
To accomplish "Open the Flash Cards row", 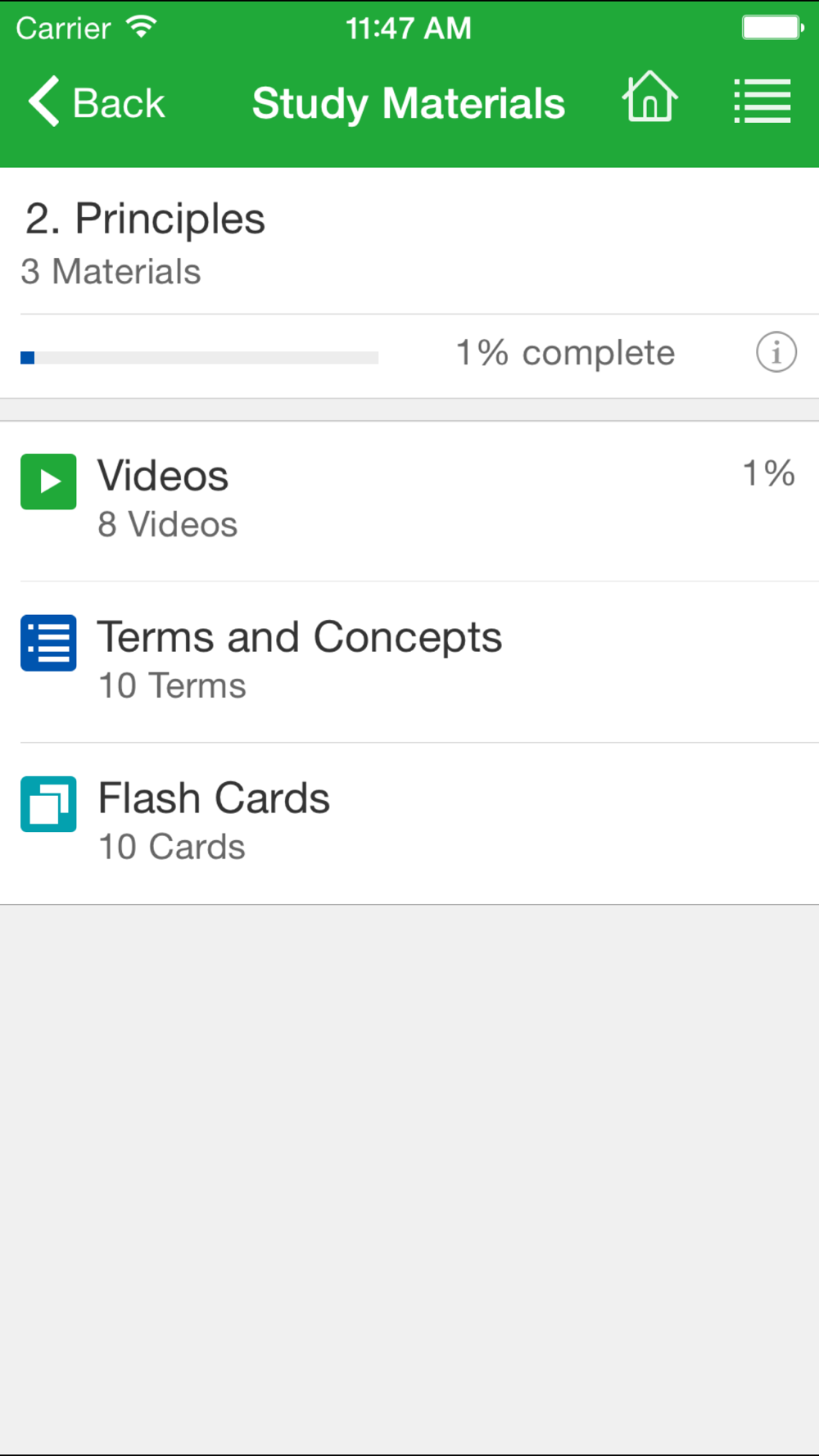I will 409,822.
